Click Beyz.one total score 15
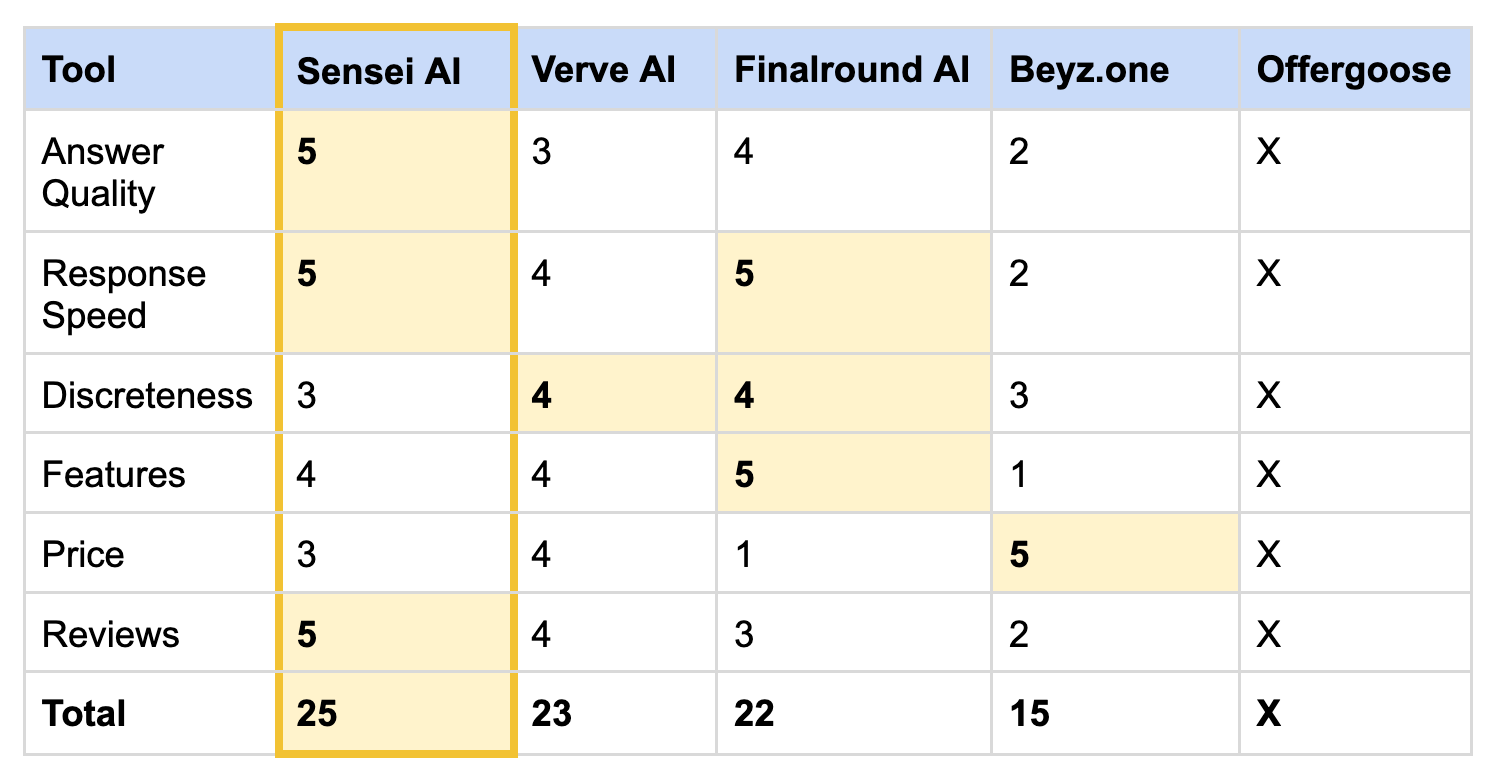1504x784 pixels. point(1029,714)
